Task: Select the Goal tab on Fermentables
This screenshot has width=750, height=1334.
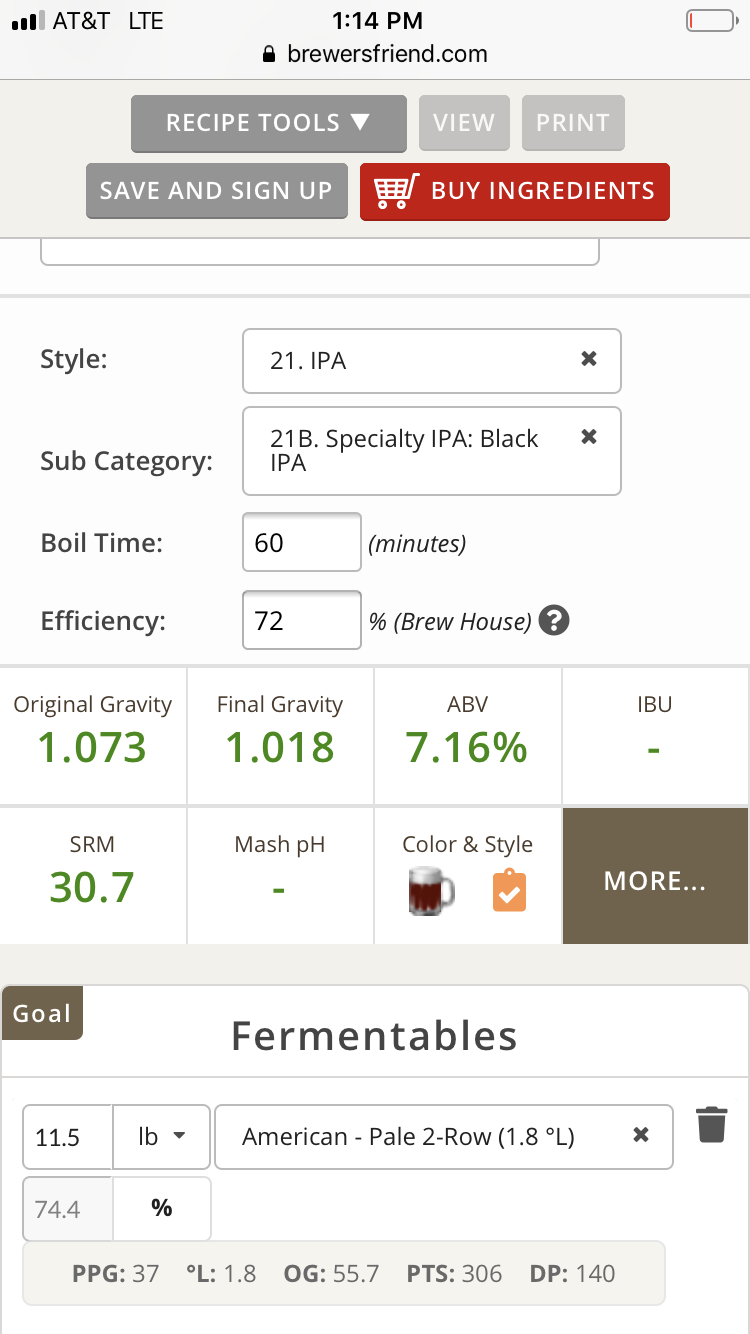Action: [x=42, y=1013]
